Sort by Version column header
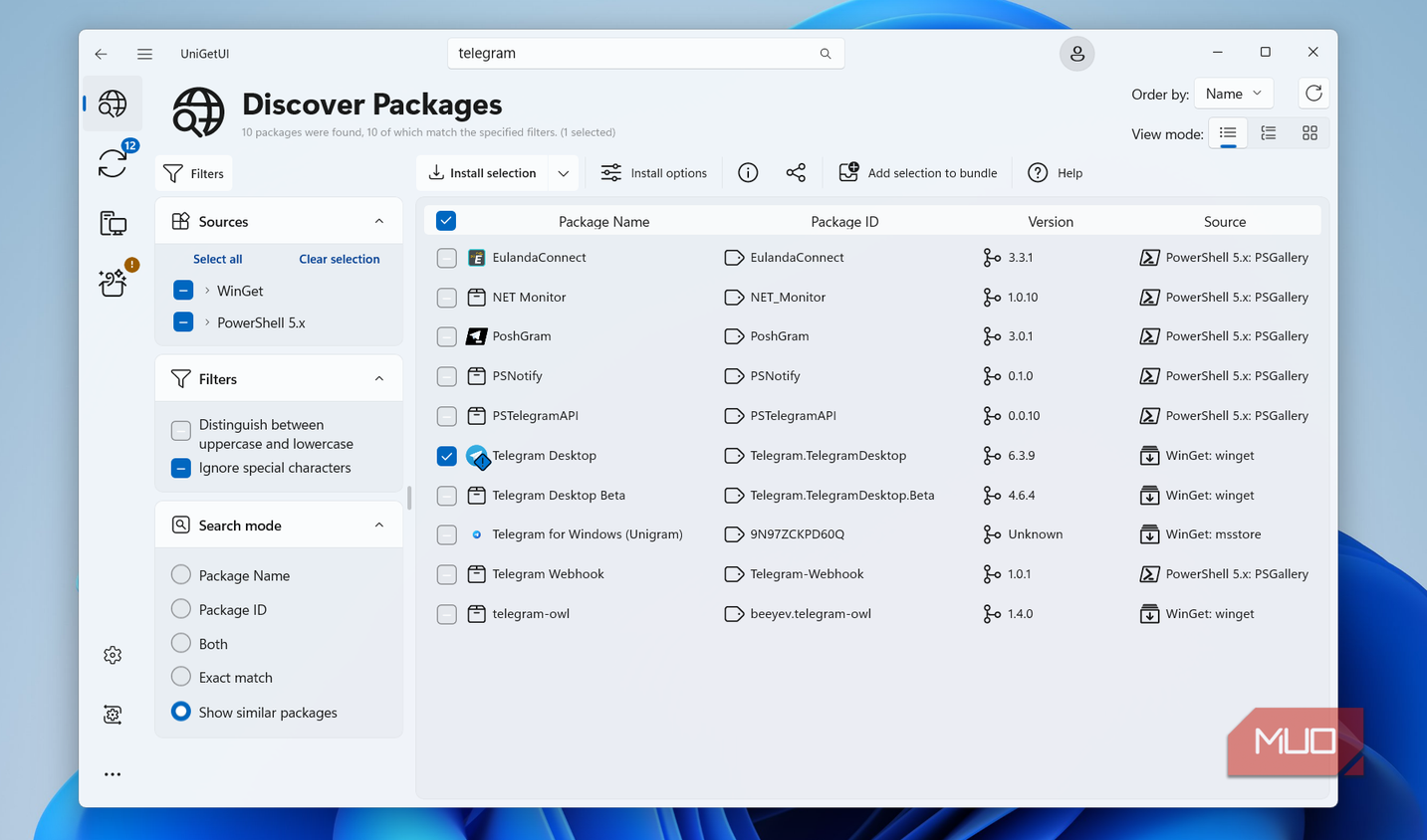Viewport: 1427px width, 840px height. click(1051, 222)
